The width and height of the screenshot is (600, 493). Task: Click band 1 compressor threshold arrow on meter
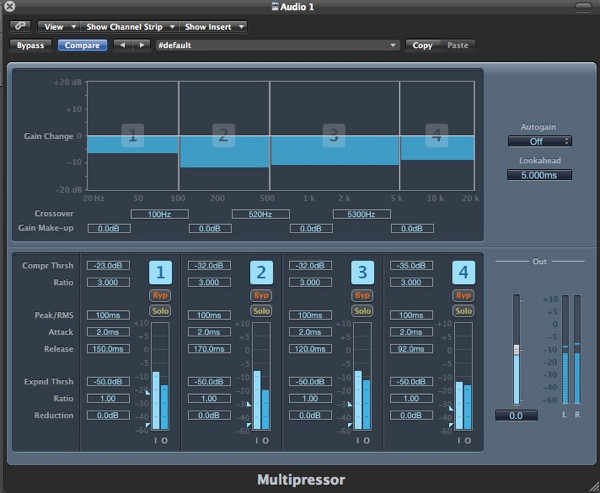(x=148, y=393)
